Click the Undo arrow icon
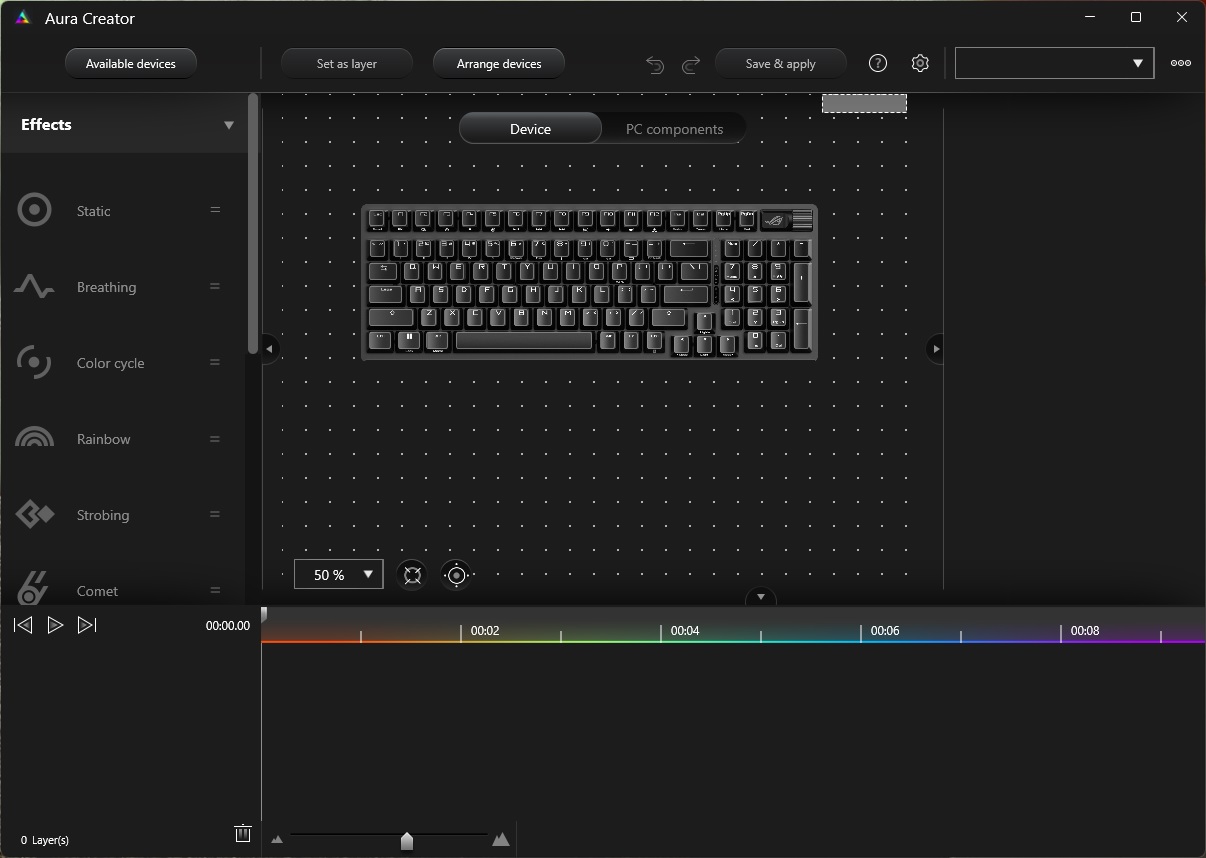 (x=655, y=64)
